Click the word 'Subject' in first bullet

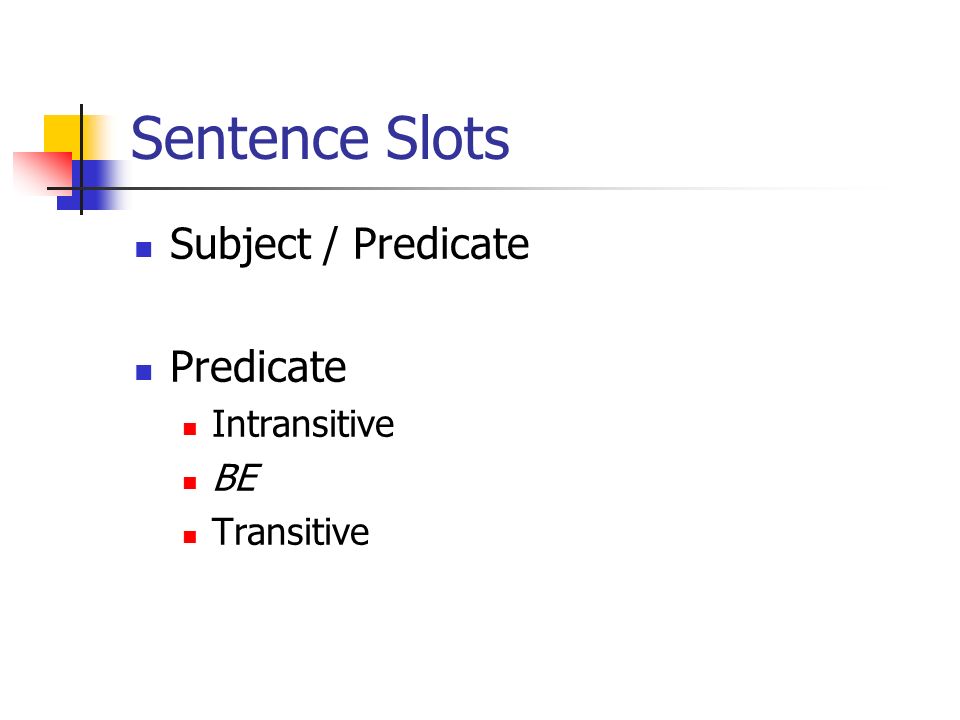pos(240,244)
